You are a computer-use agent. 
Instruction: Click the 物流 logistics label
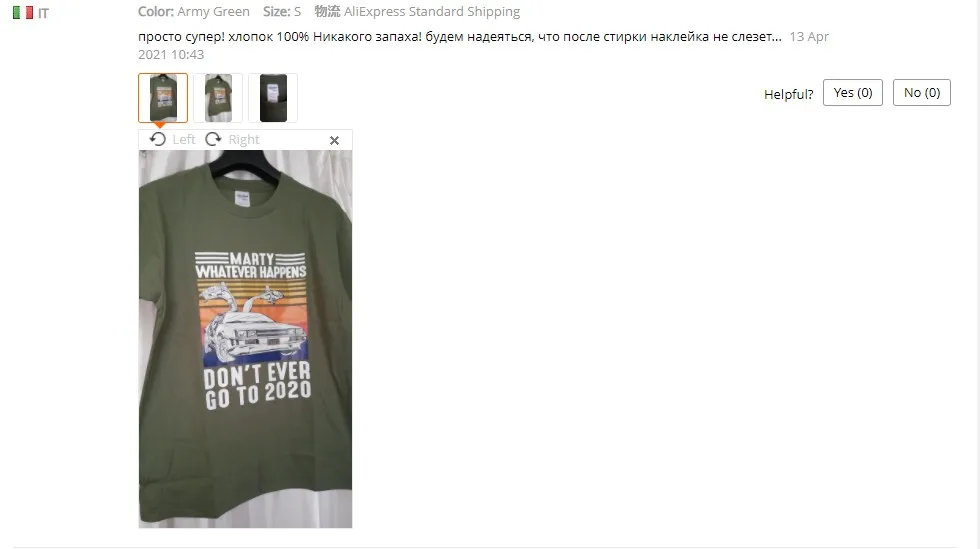327,11
